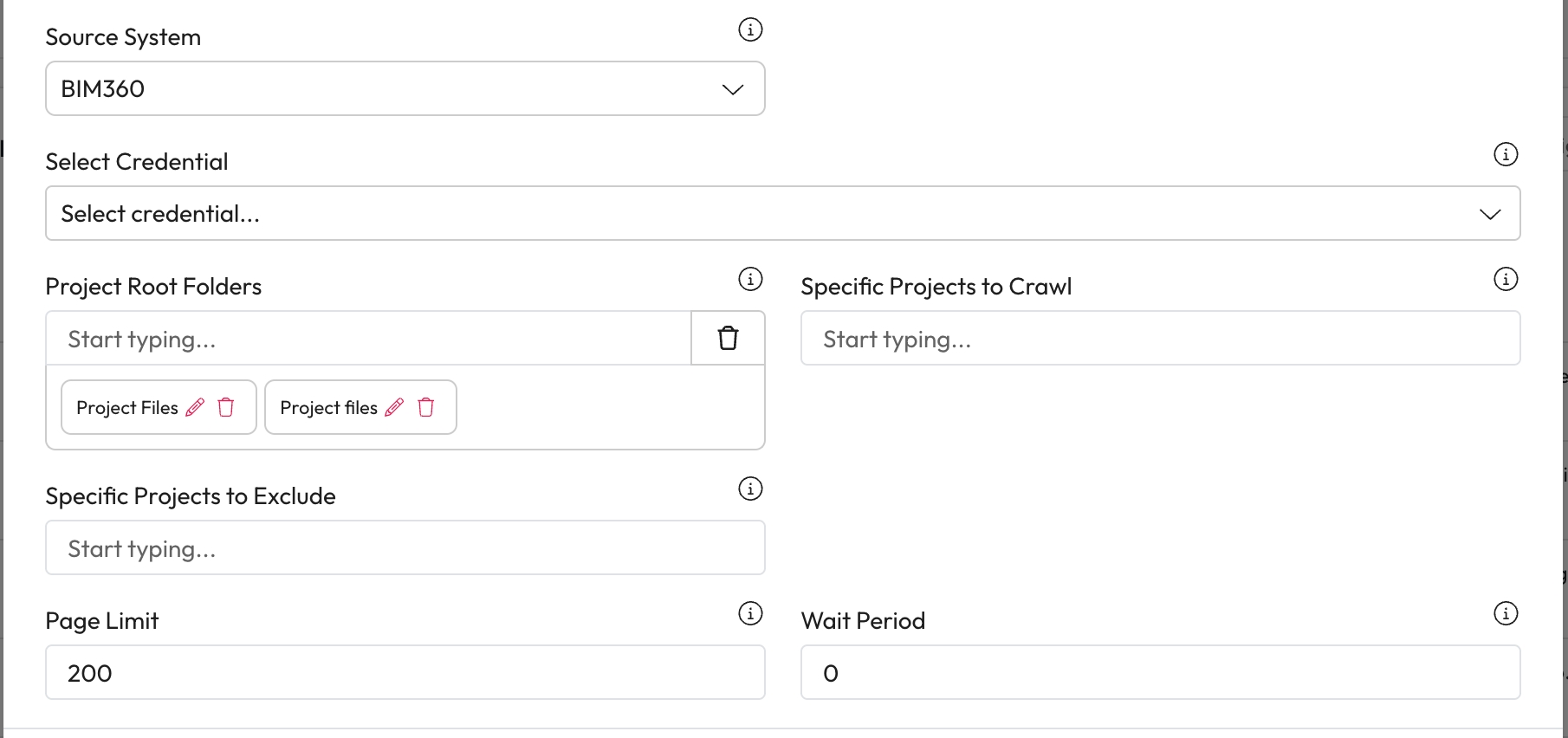Clear Project Root Folders with trash button
The image size is (1568, 738).
pyautogui.click(x=728, y=338)
